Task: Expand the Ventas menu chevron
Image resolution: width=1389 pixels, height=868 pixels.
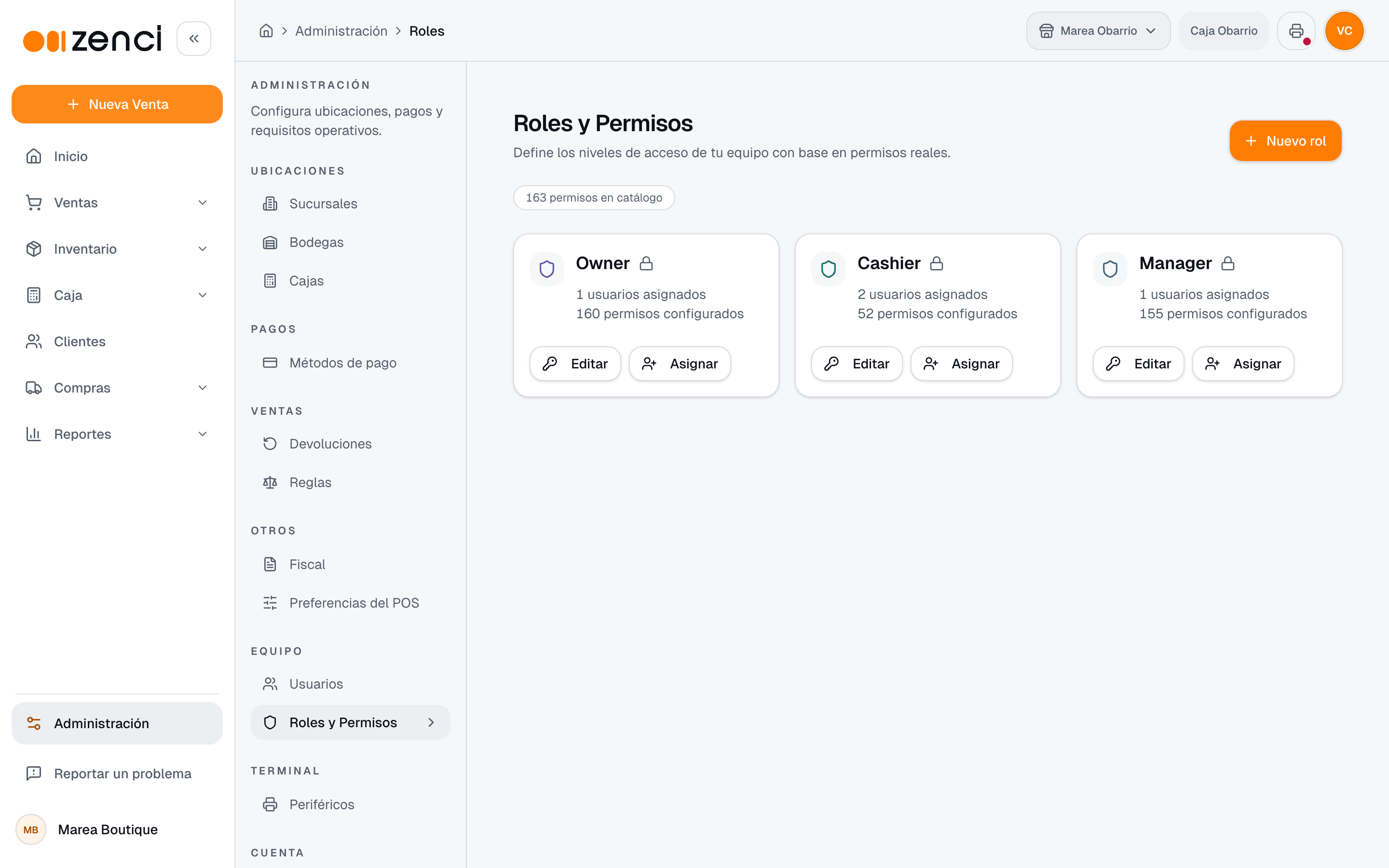Action: coord(203,203)
